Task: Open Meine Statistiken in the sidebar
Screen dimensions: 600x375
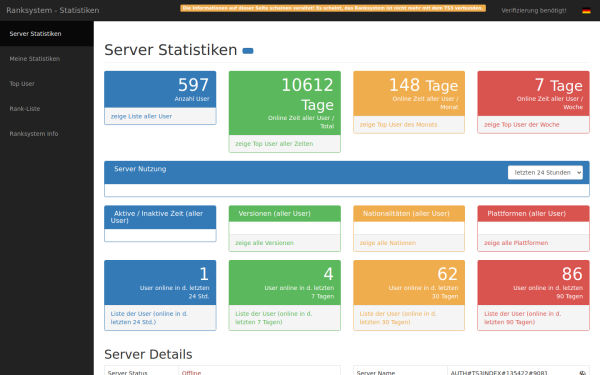Action: [x=47, y=59]
